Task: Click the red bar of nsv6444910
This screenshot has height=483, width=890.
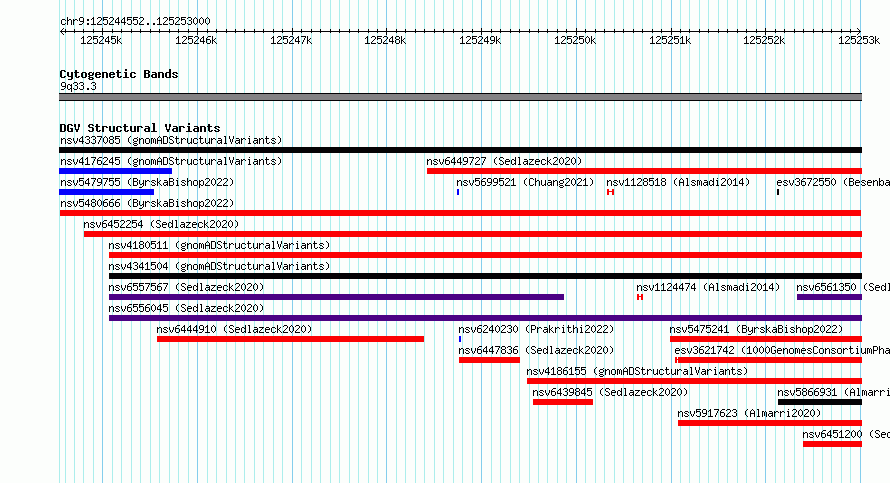Action: click(291, 339)
